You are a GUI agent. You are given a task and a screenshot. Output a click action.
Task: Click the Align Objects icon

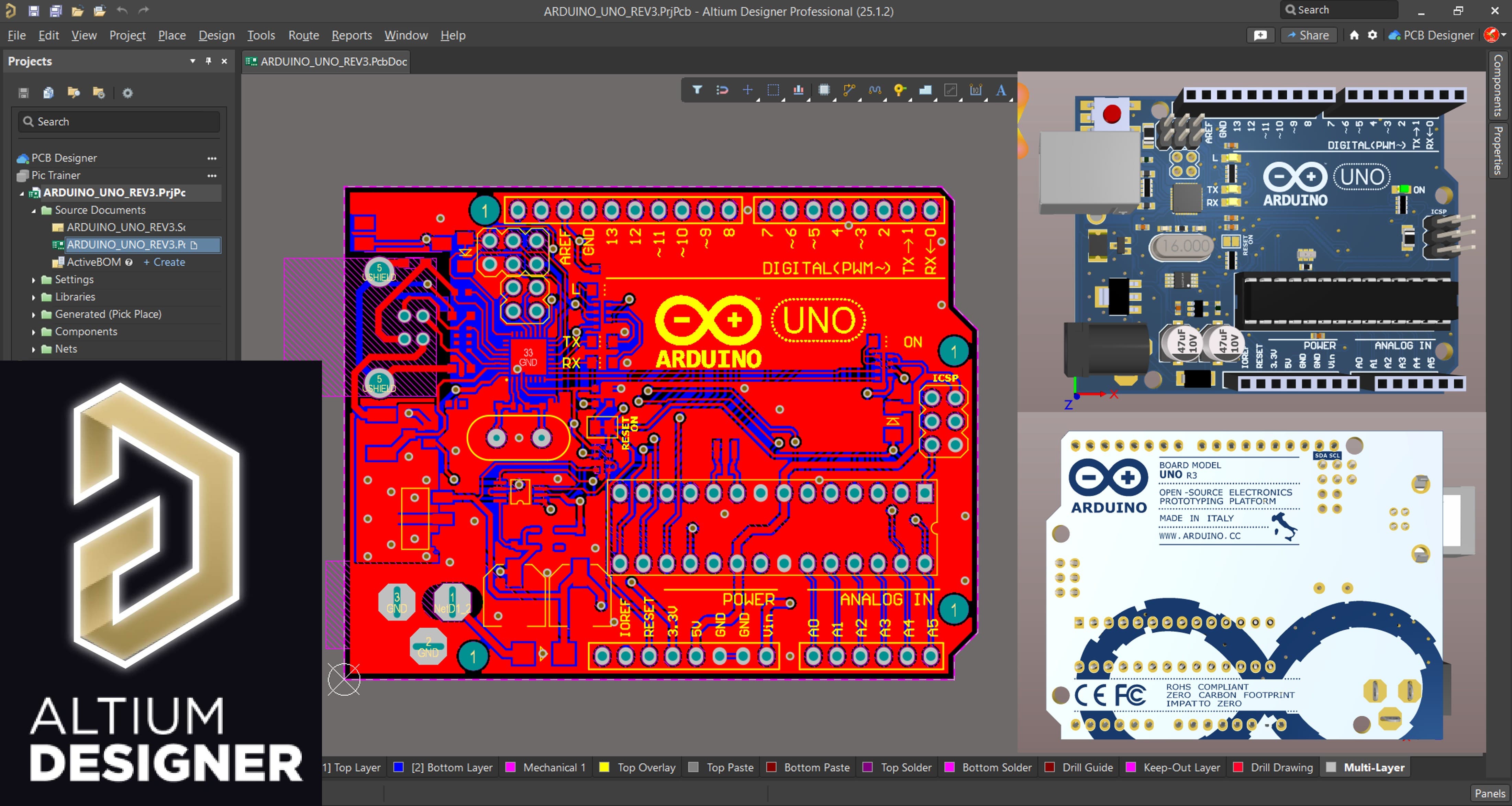798,90
